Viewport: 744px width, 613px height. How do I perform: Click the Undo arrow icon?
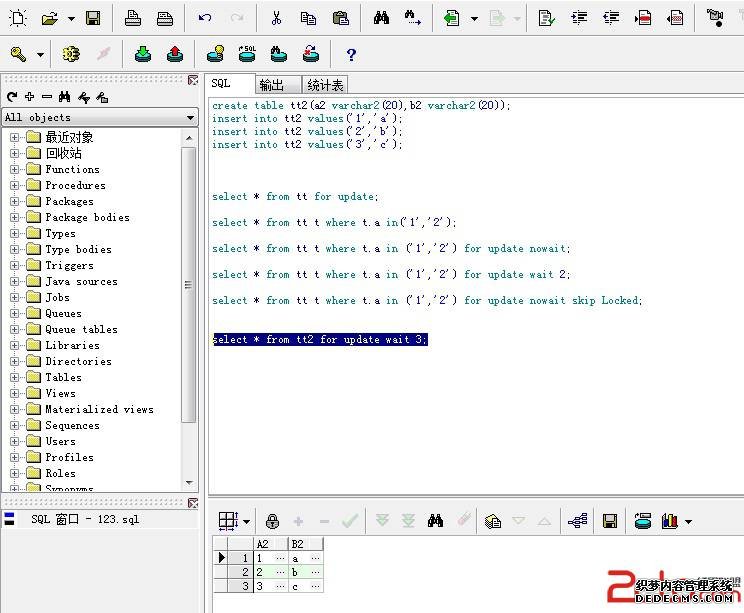point(205,18)
